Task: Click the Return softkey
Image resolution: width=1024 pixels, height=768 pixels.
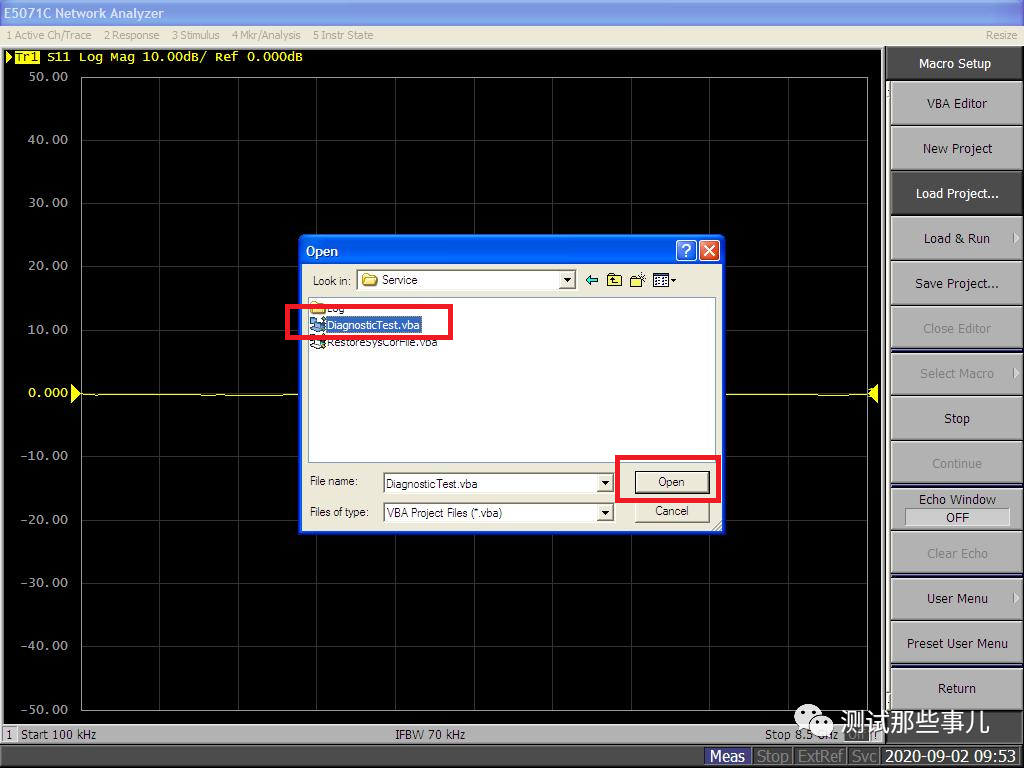Action: coord(956,688)
